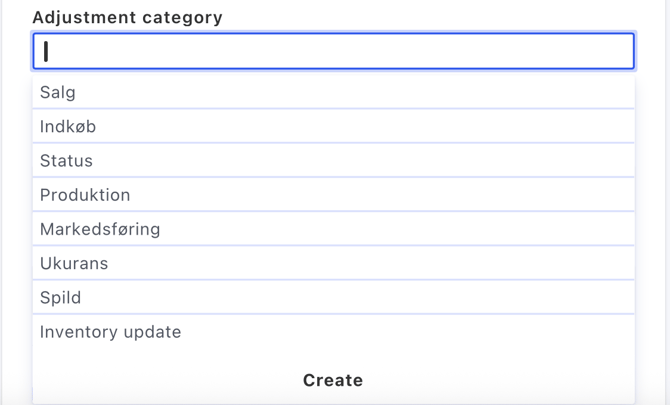Viewport: 670px width, 405px height.
Task: Choose Indkøb from the category list
Action: [x=333, y=127]
